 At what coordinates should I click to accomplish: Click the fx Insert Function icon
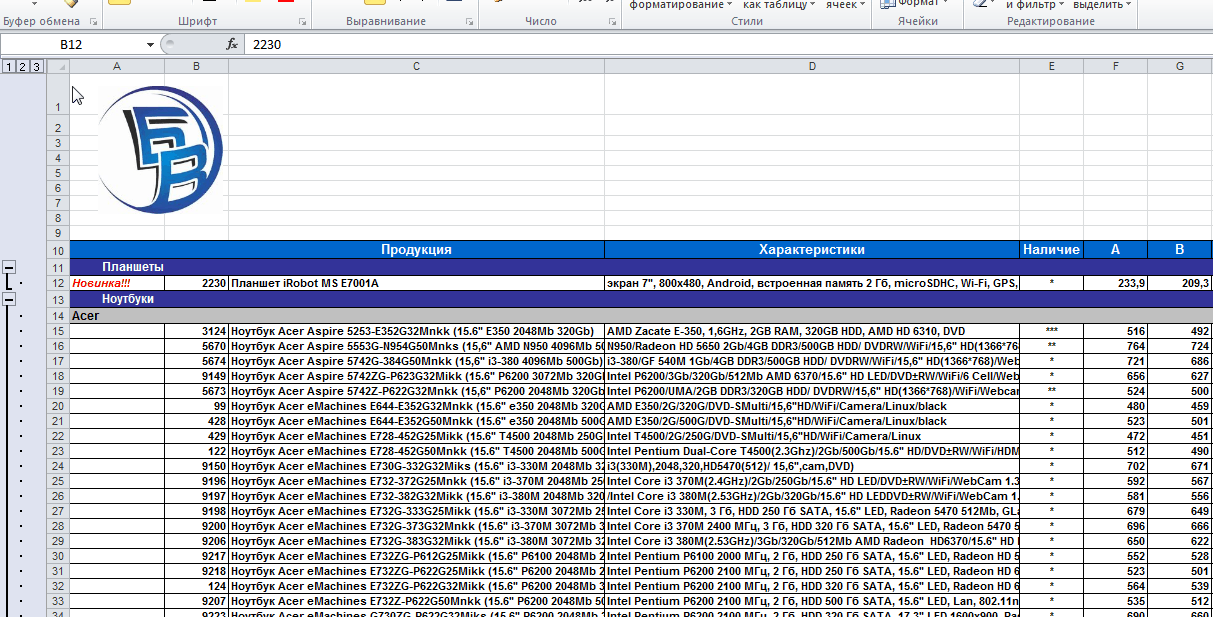coord(232,44)
